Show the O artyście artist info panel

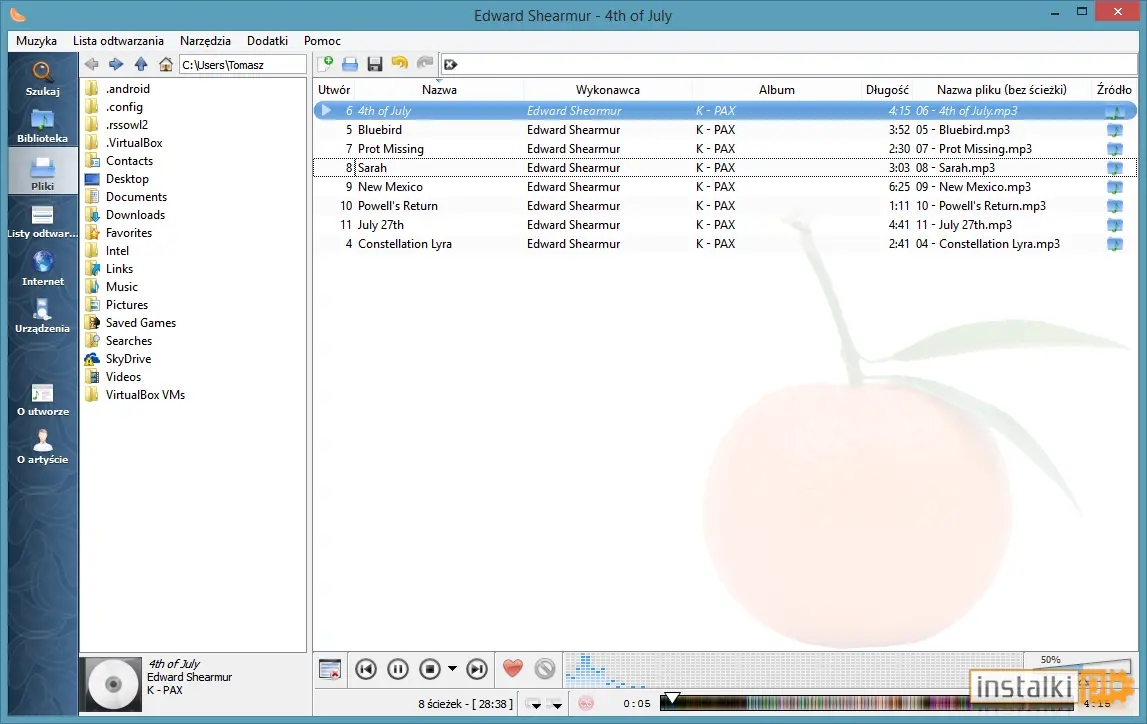(x=42, y=448)
